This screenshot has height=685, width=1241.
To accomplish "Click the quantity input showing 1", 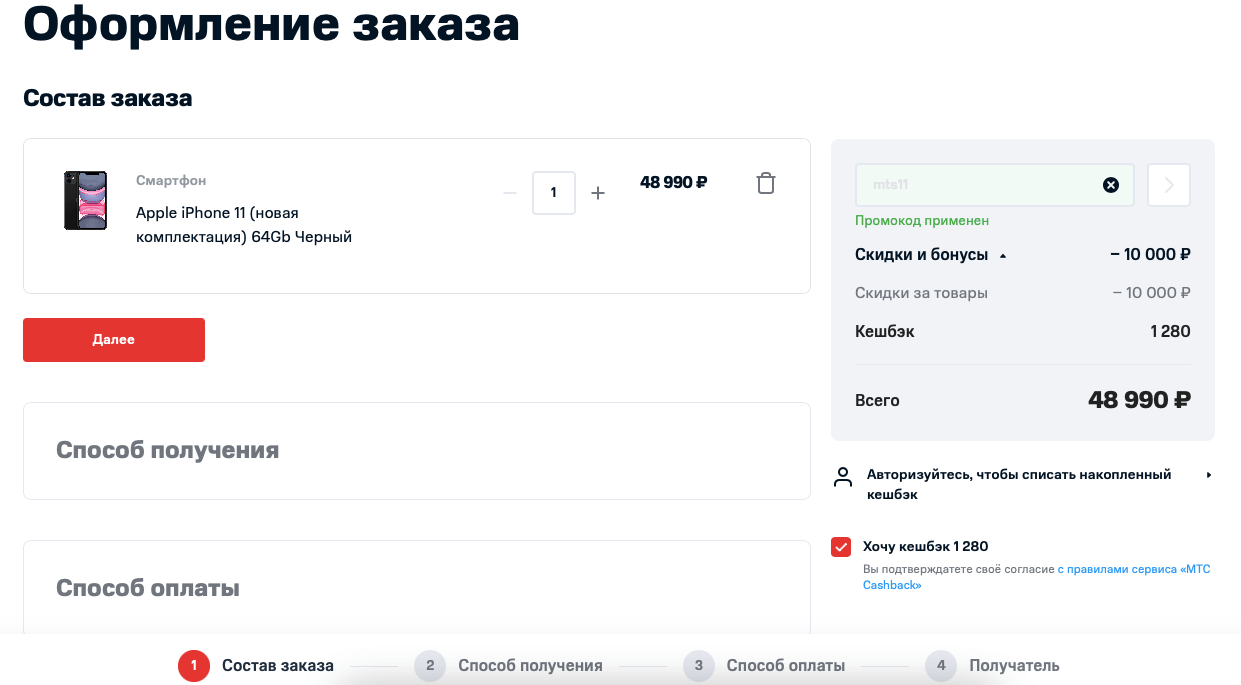I will pos(553,192).
